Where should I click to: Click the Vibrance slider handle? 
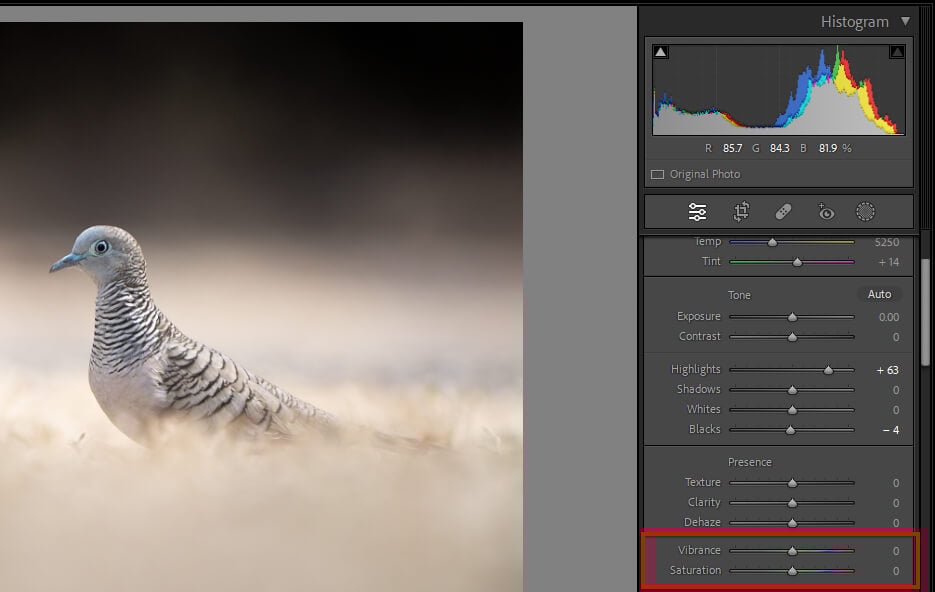click(x=792, y=551)
